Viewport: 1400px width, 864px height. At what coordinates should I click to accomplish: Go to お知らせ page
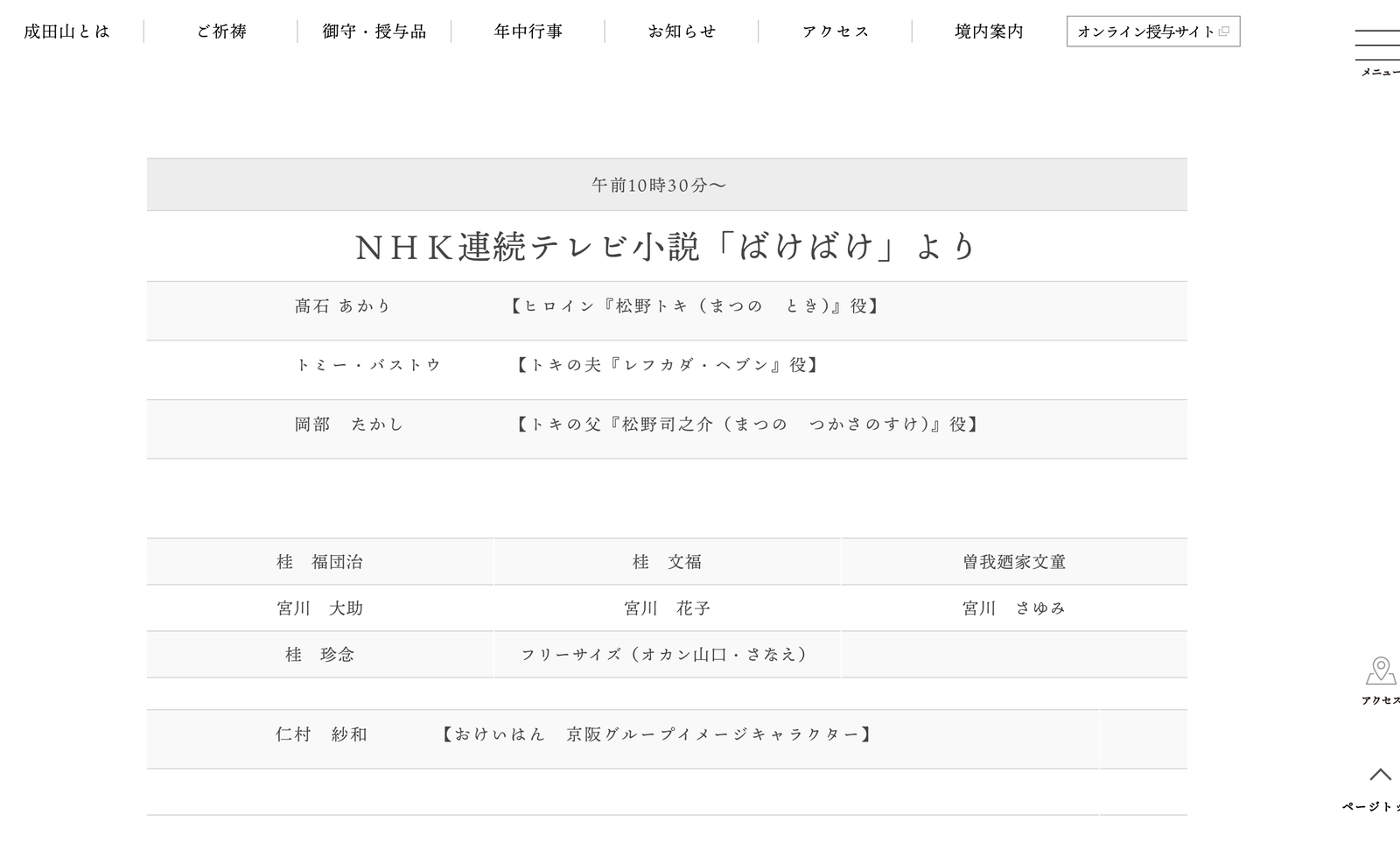coord(682,32)
